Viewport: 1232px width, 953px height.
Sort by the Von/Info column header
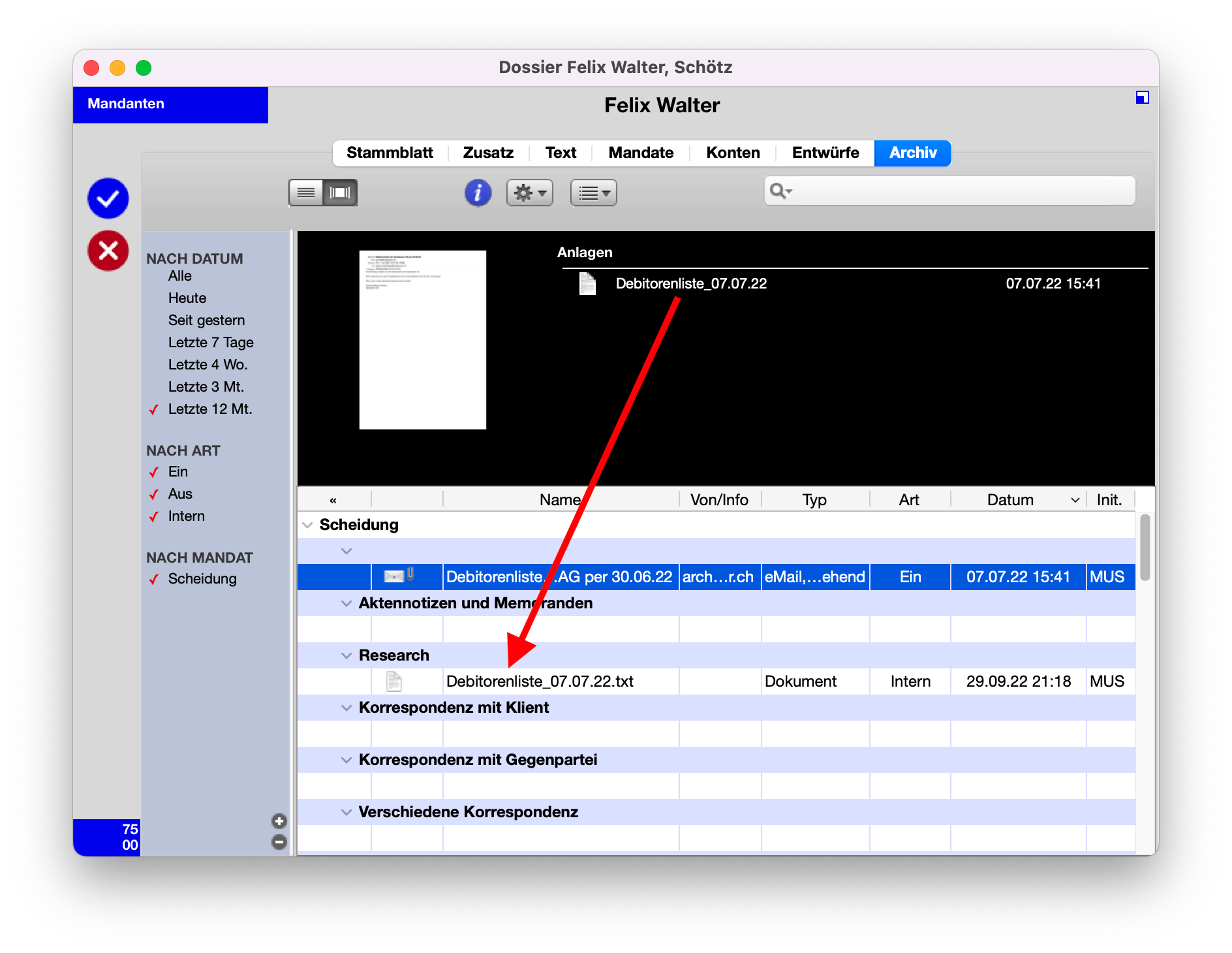(x=720, y=500)
